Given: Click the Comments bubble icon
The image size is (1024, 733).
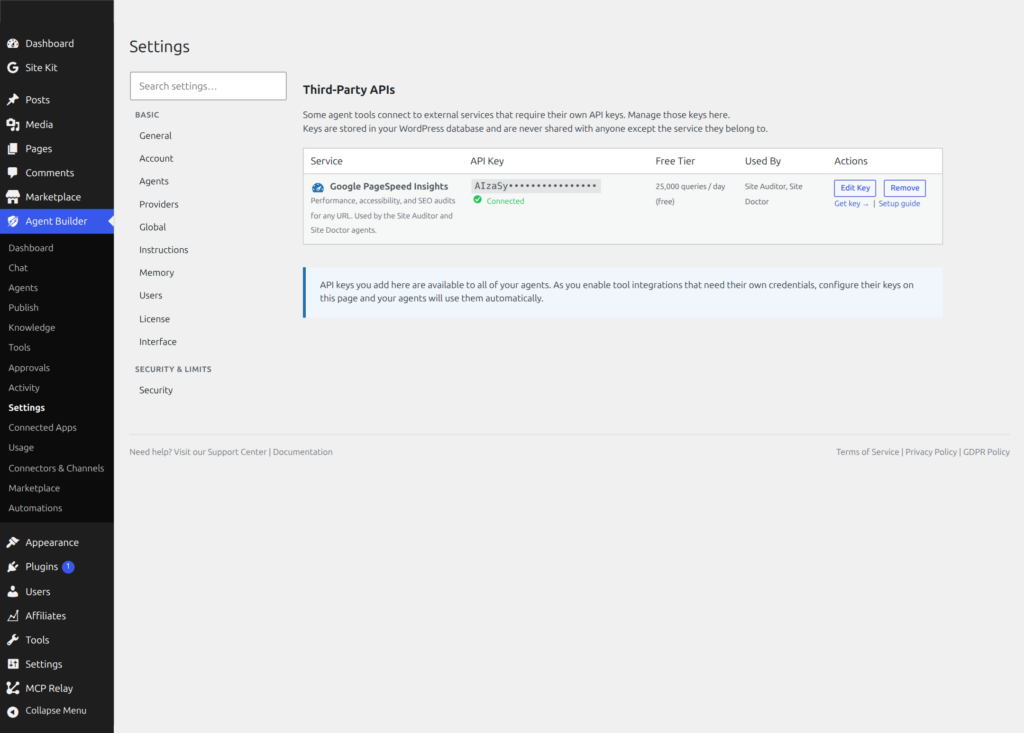Looking at the screenshot, I should (x=12, y=172).
